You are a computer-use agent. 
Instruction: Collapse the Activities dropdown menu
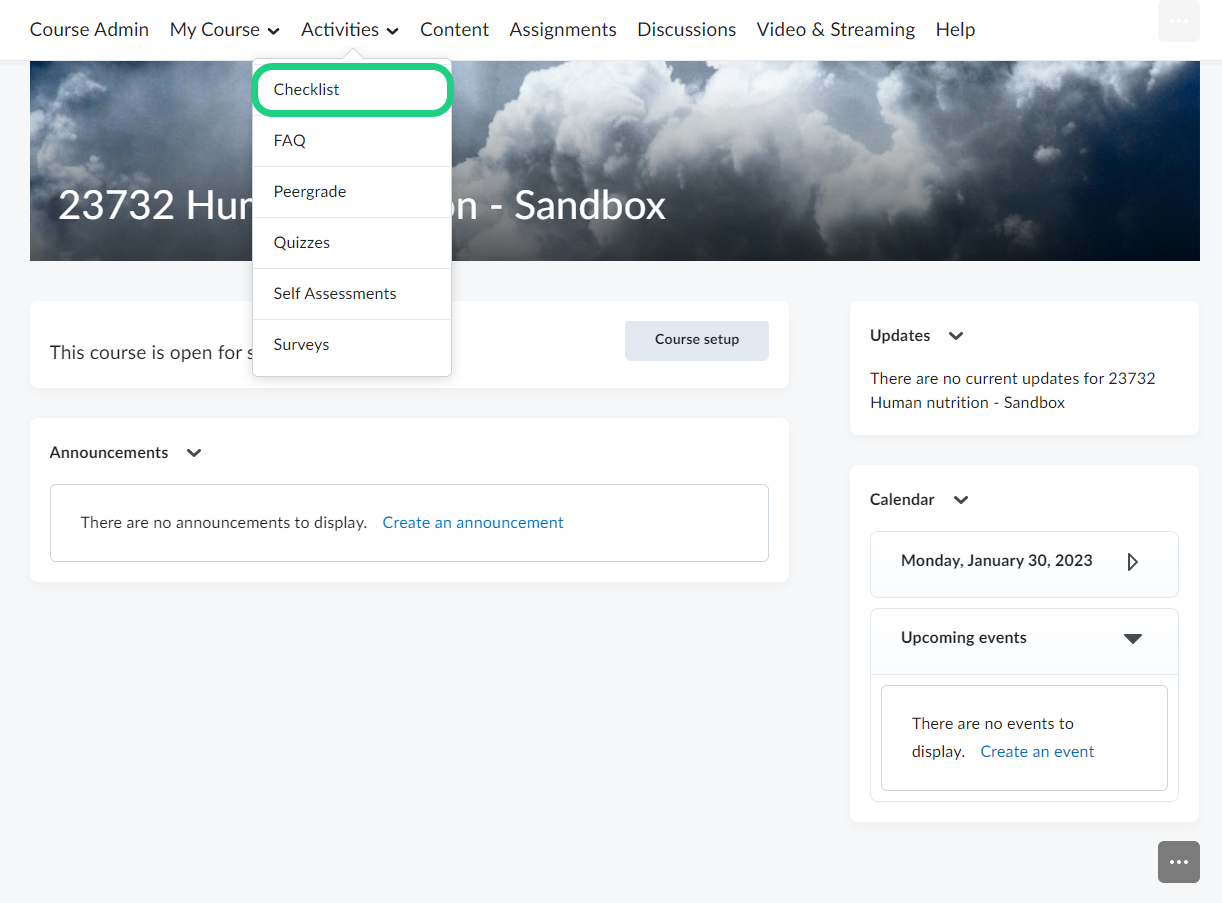click(349, 30)
